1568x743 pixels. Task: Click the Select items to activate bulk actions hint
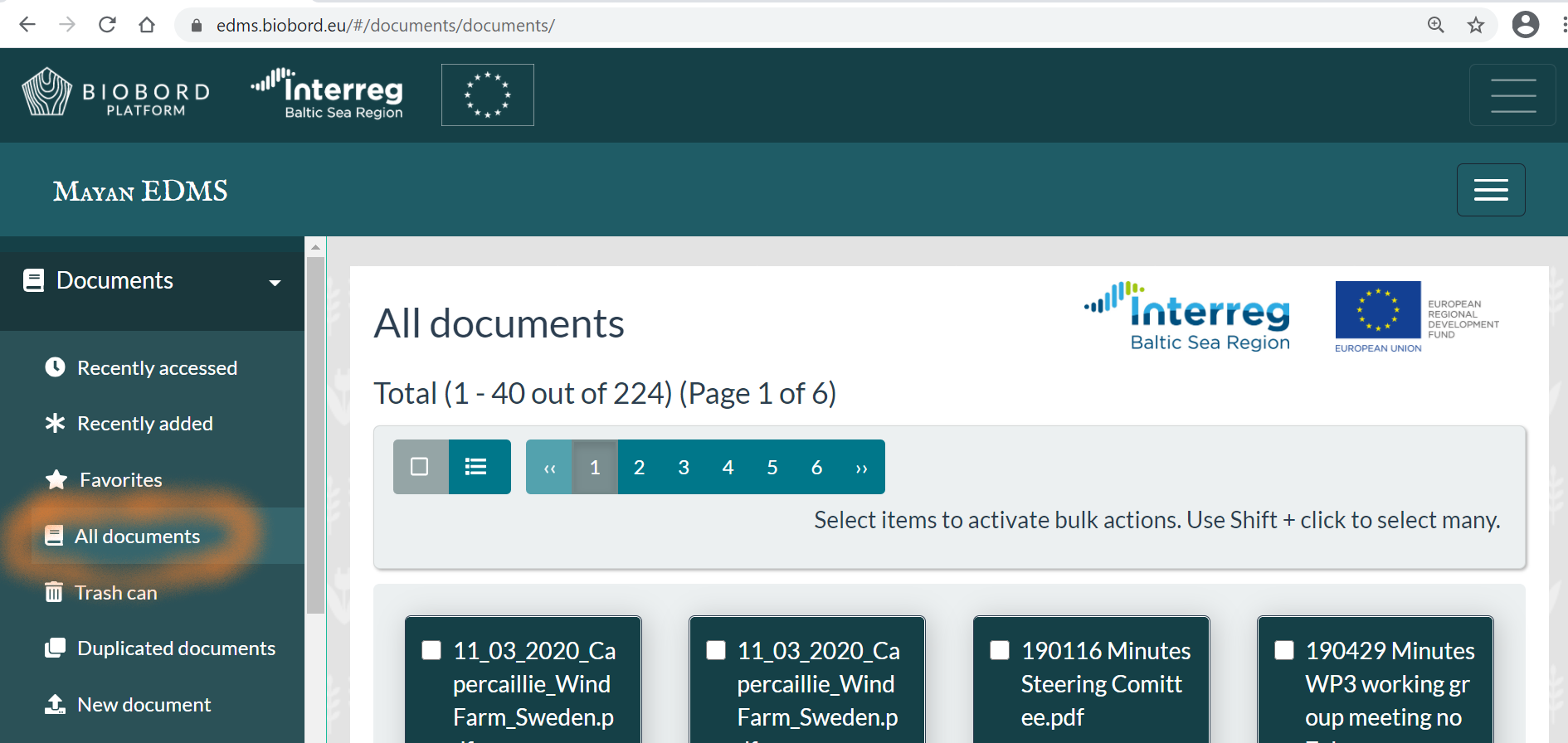[1157, 520]
